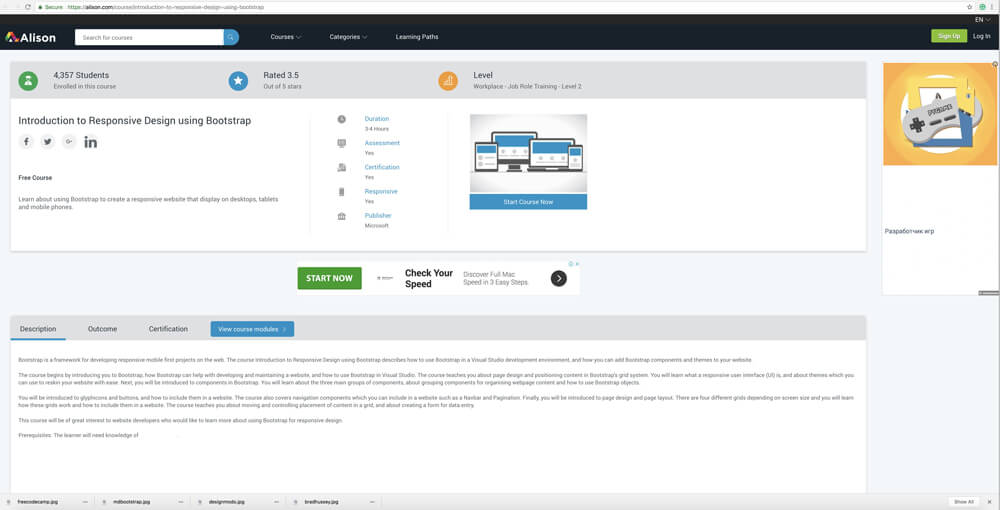Switch to the Description tab

(38, 329)
